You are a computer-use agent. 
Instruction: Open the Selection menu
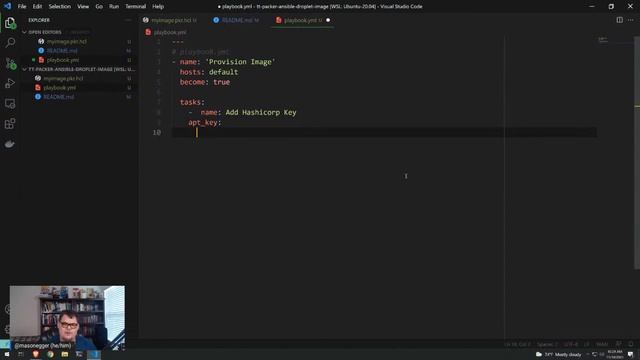[x=60, y=7]
